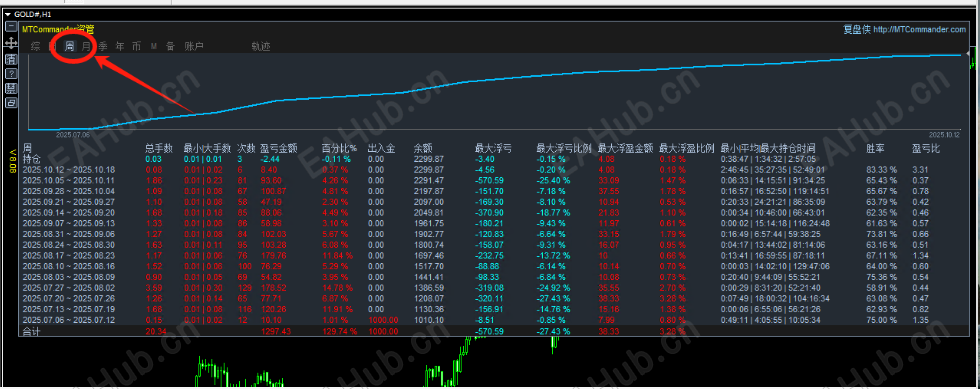Select the 币 currency tab

click(x=136, y=46)
